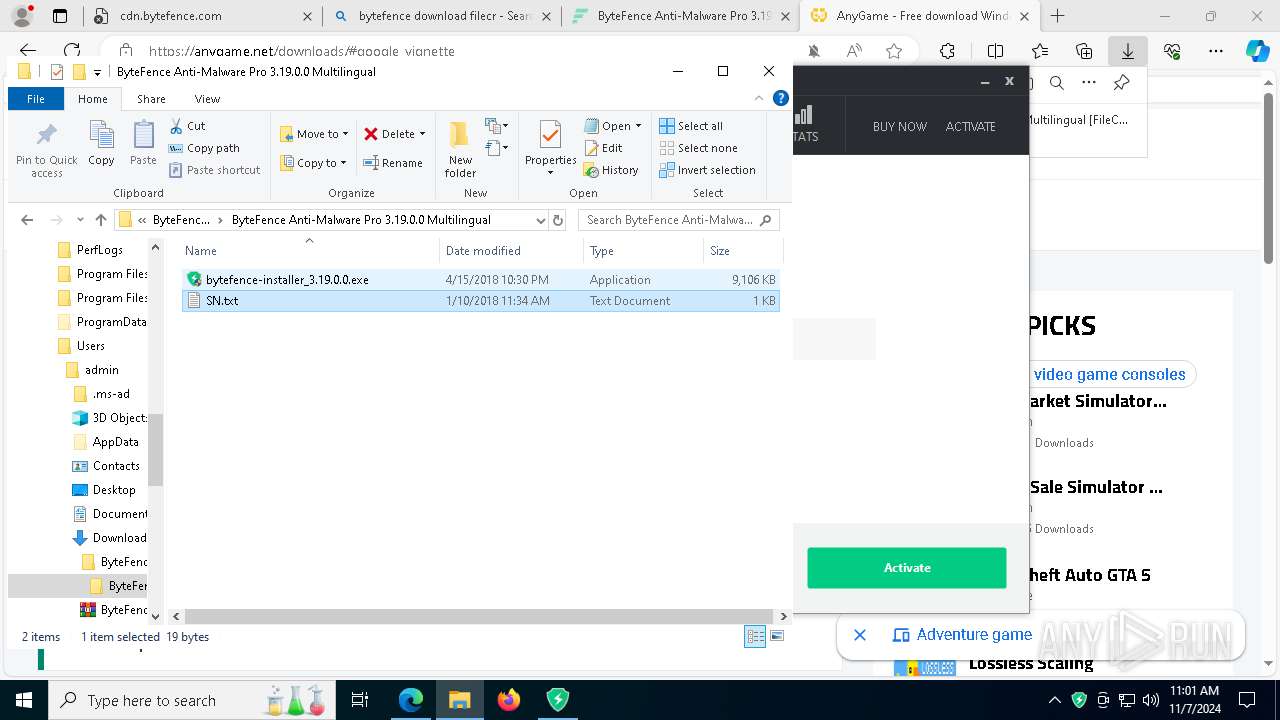Viewport: 1280px width, 720px height.
Task: Sort by Date modified column
Action: 510,251
